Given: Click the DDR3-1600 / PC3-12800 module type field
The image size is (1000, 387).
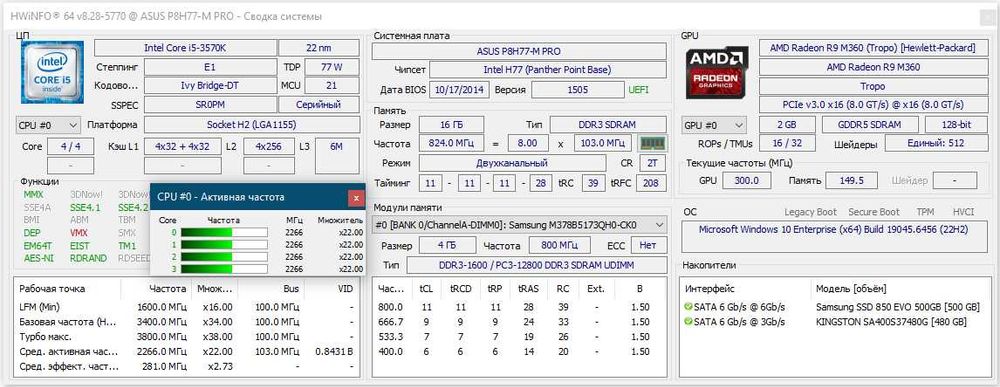Looking at the screenshot, I should [x=536, y=265].
